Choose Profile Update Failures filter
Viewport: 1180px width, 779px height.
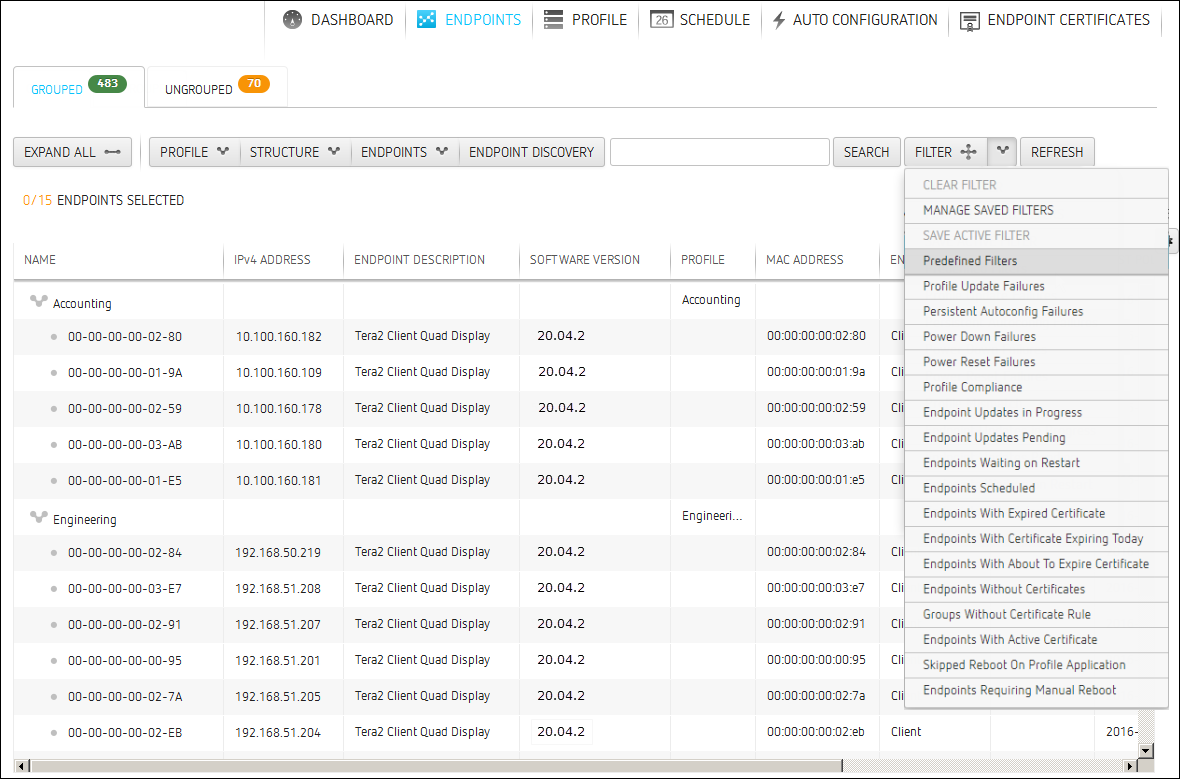(x=1036, y=286)
